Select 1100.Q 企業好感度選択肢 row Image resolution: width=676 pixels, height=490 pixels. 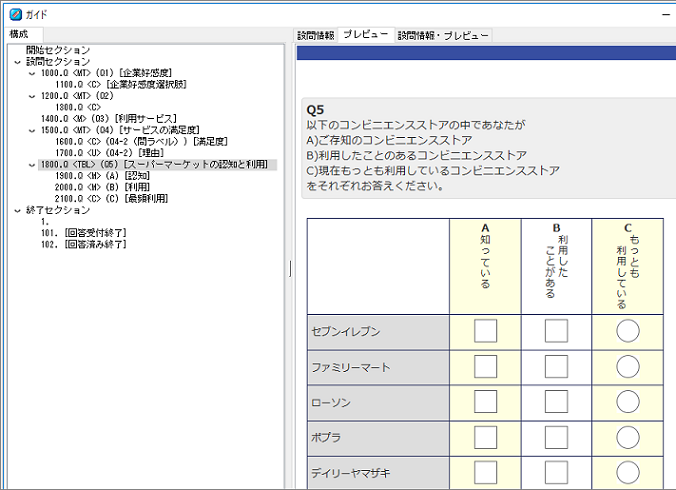click(121, 84)
